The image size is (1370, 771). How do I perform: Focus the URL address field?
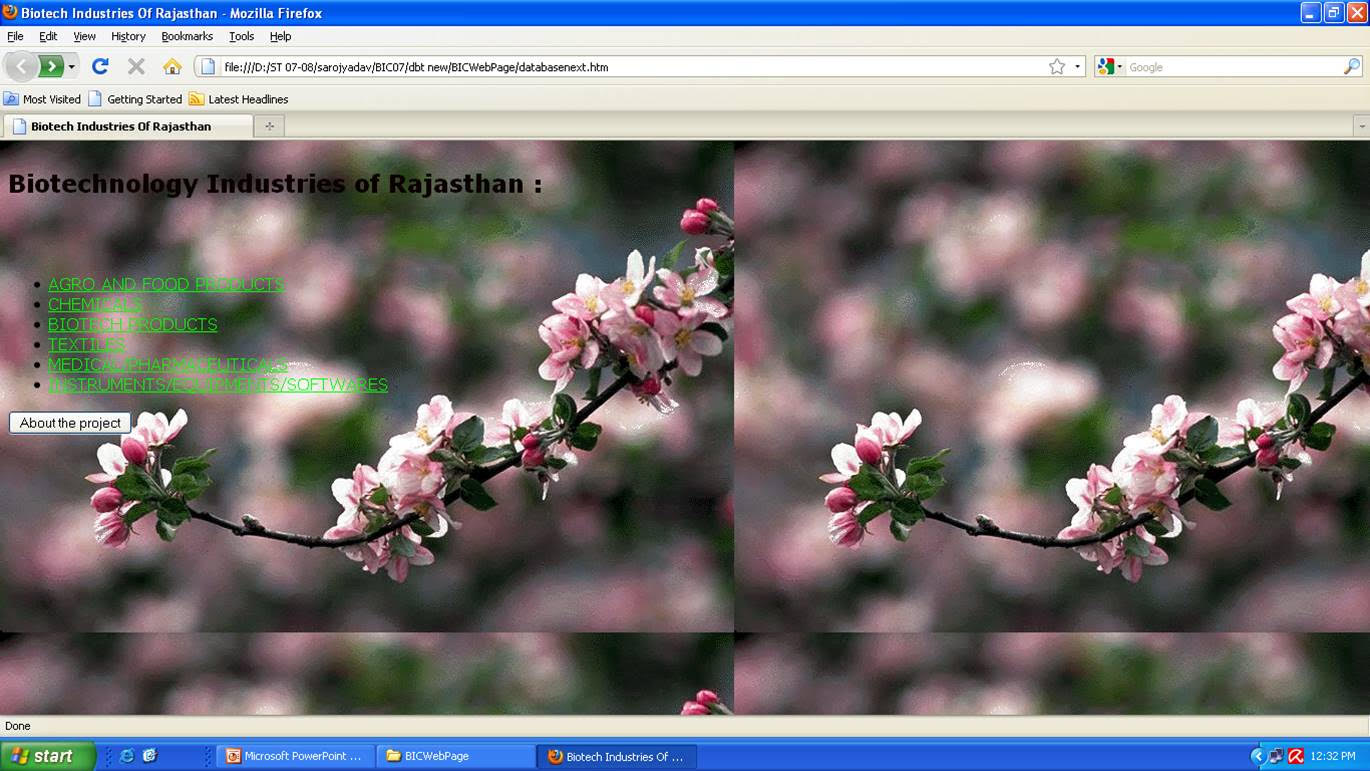tap(630, 67)
